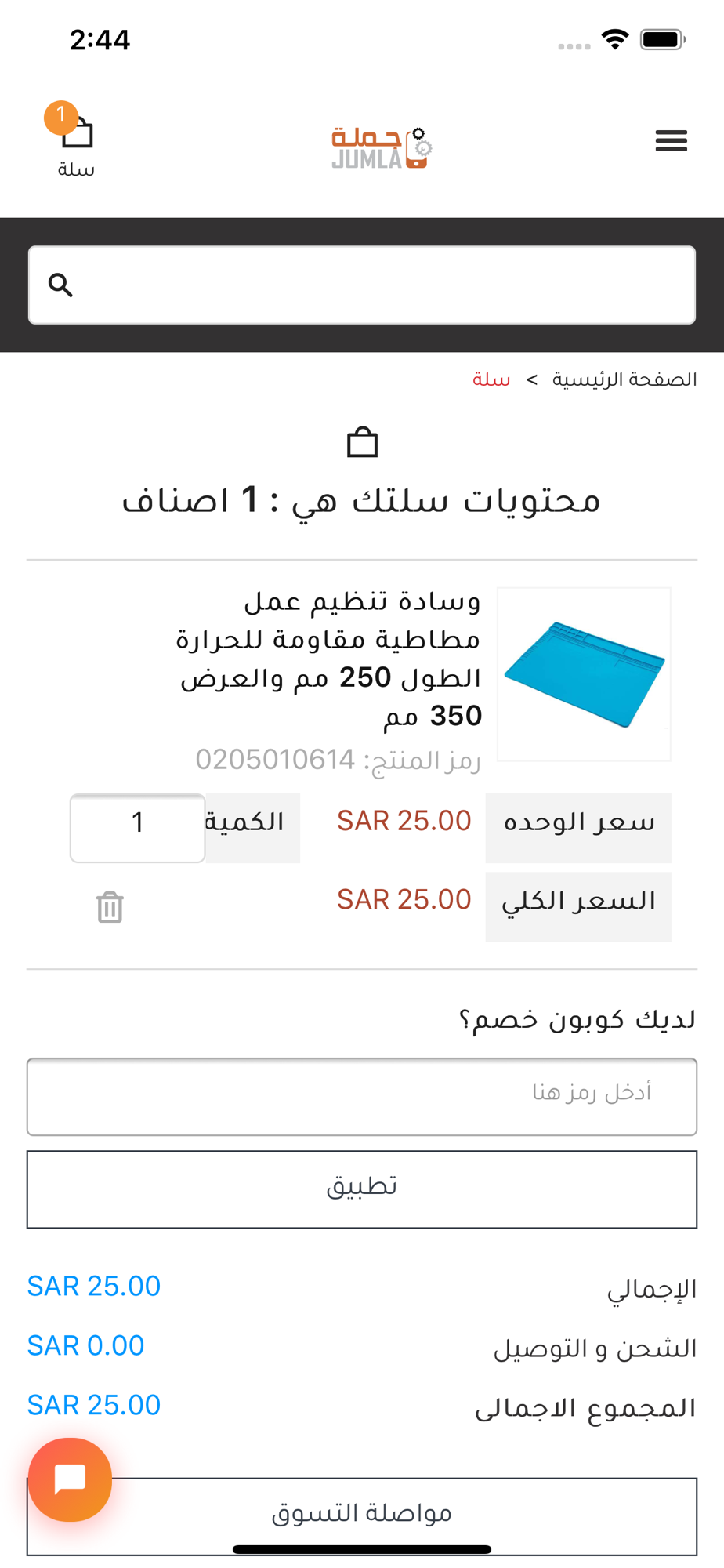Focus the coupon code field
724x1568 pixels.
tap(362, 1097)
